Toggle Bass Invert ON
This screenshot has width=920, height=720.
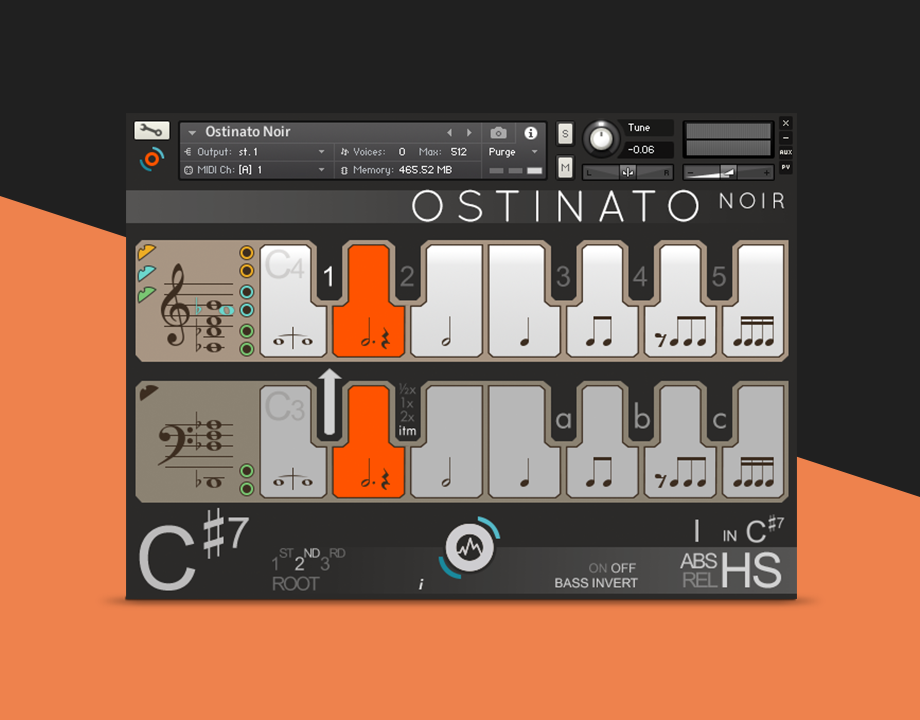tap(598, 568)
